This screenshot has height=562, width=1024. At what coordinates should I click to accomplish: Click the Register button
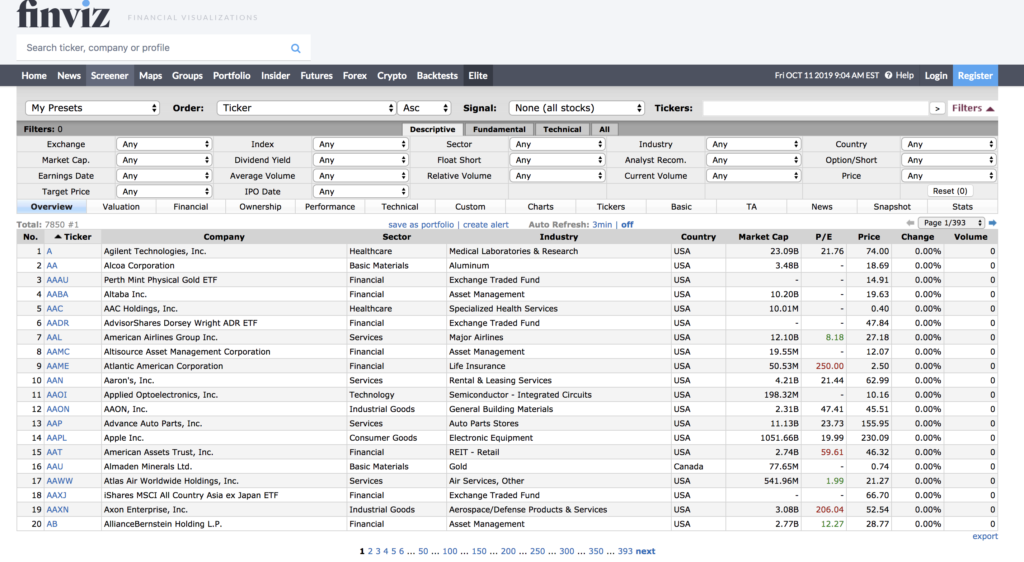975,76
